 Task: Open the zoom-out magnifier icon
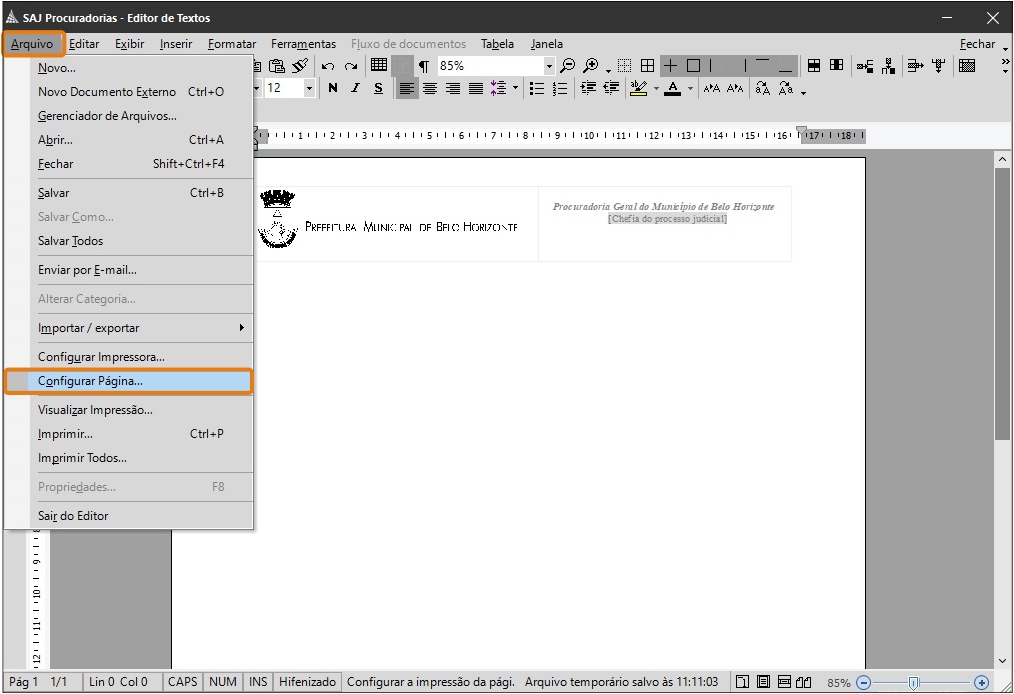(x=566, y=65)
